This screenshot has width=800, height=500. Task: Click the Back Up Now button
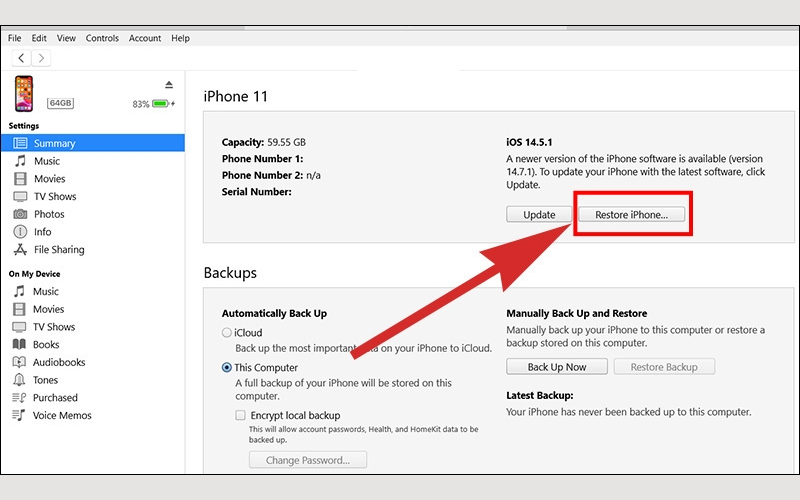(557, 367)
